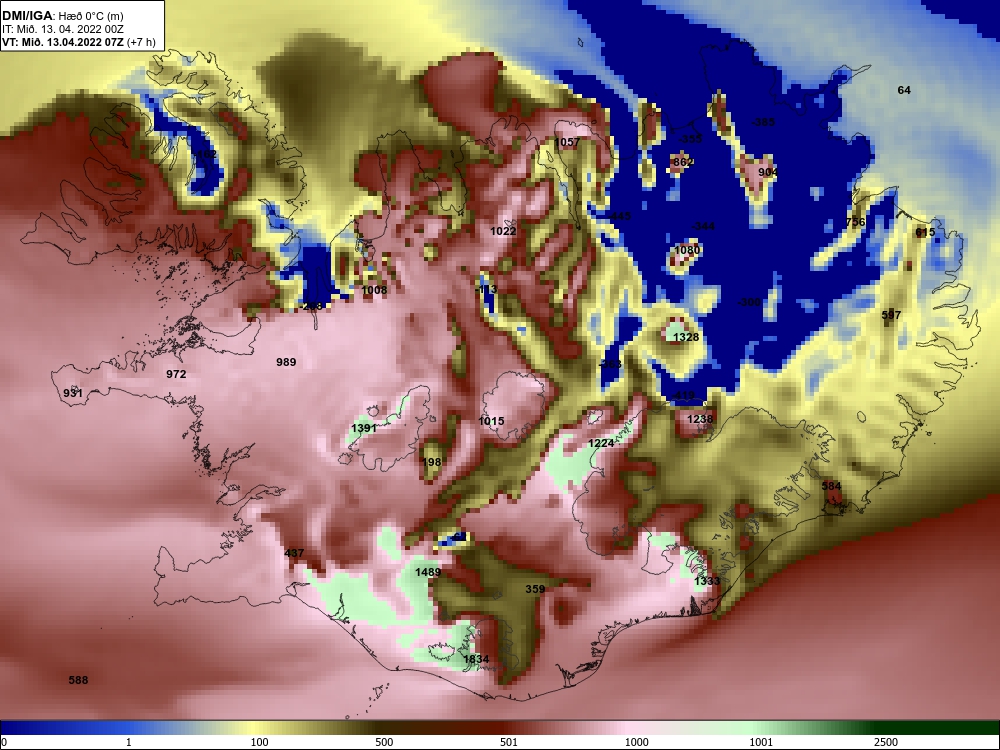
Task: Click the map value 1080
Action: pos(687,249)
